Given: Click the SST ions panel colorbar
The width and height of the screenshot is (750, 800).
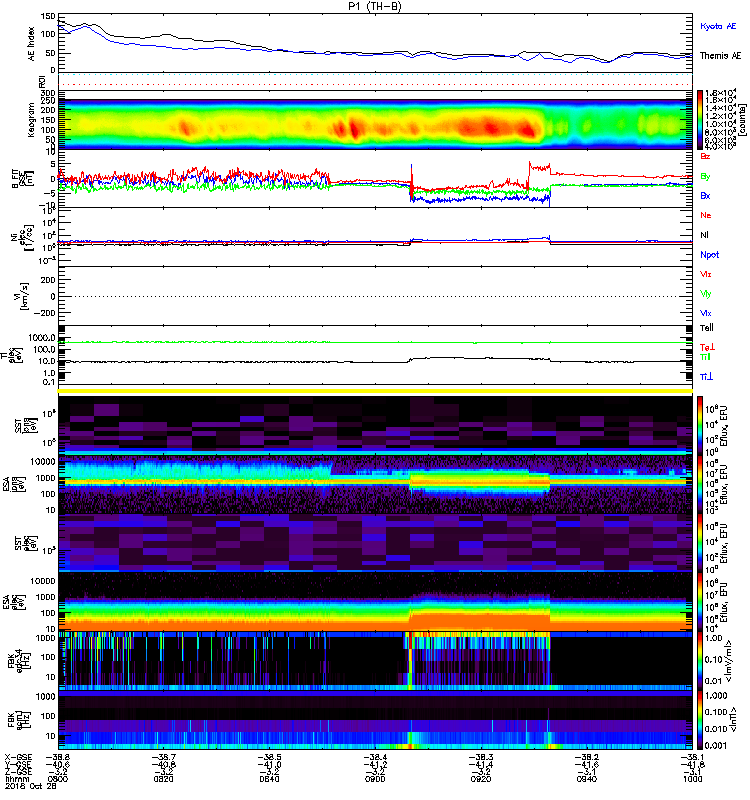Looking at the screenshot, I should click(x=700, y=426).
